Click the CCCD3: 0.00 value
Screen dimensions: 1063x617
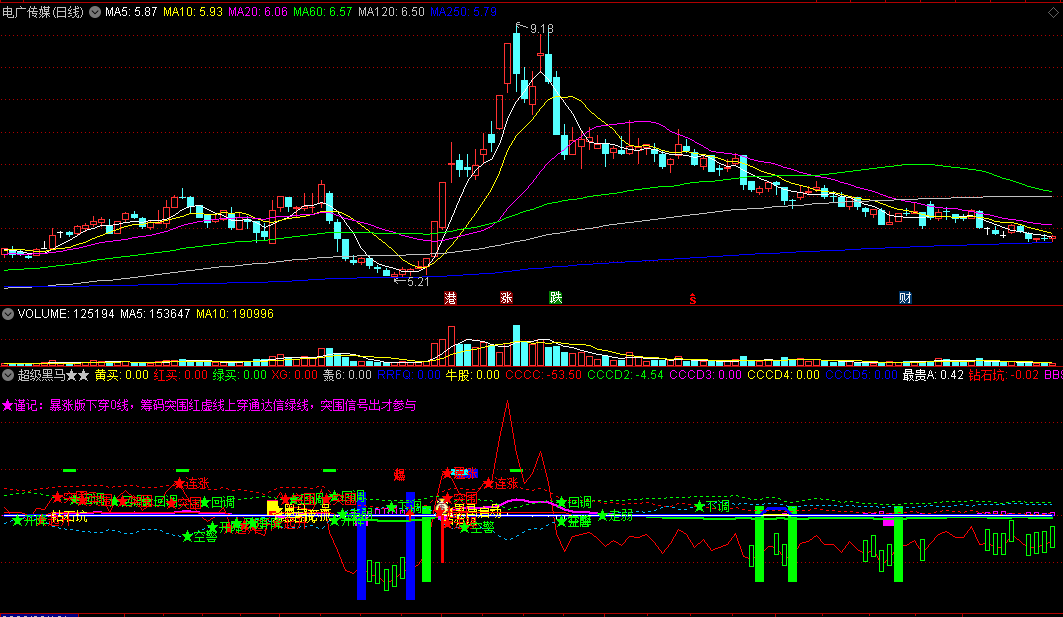pyautogui.click(x=705, y=375)
